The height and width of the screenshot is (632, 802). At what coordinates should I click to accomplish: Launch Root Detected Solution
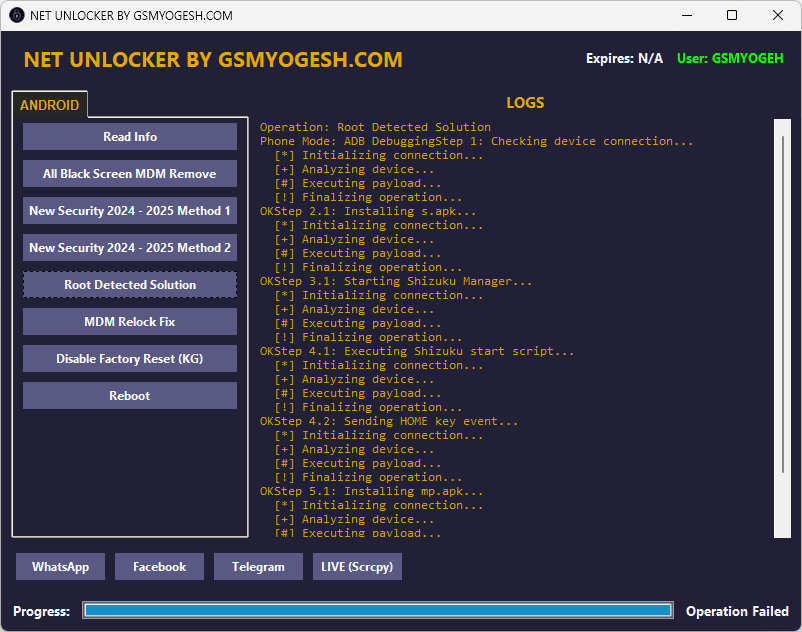click(x=130, y=285)
